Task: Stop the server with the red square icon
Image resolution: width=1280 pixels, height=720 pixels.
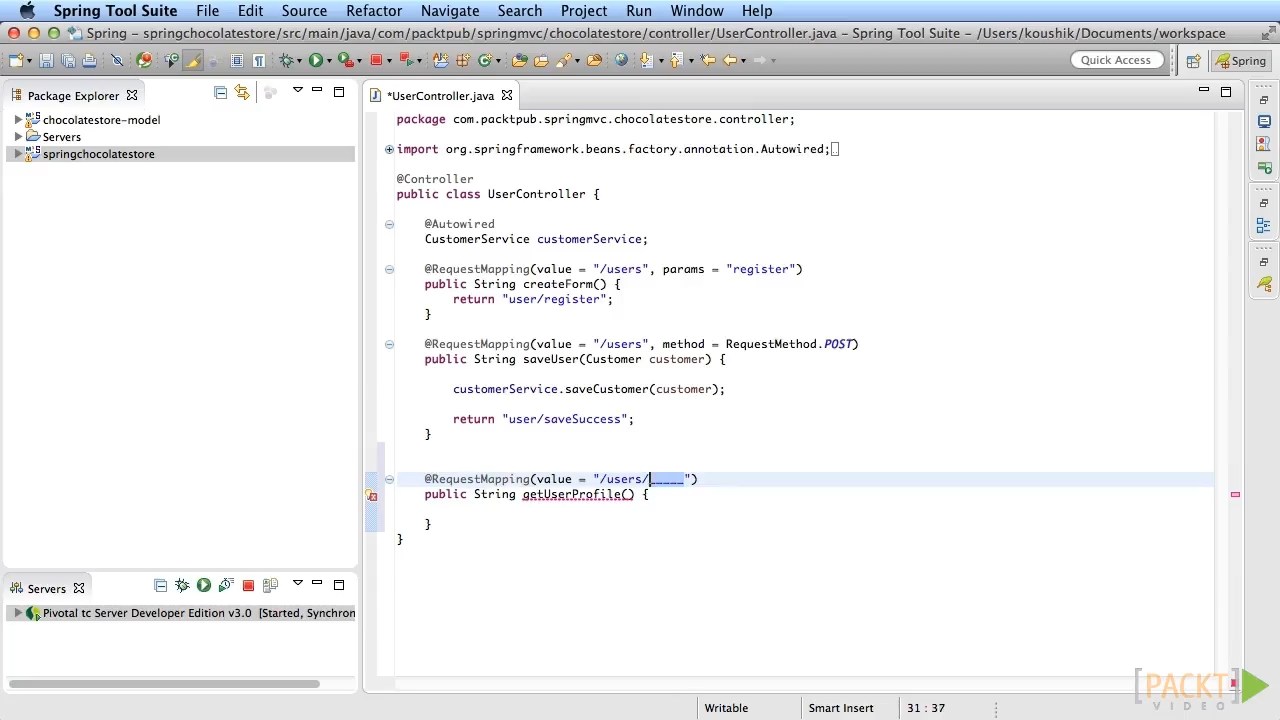Action: [x=248, y=586]
